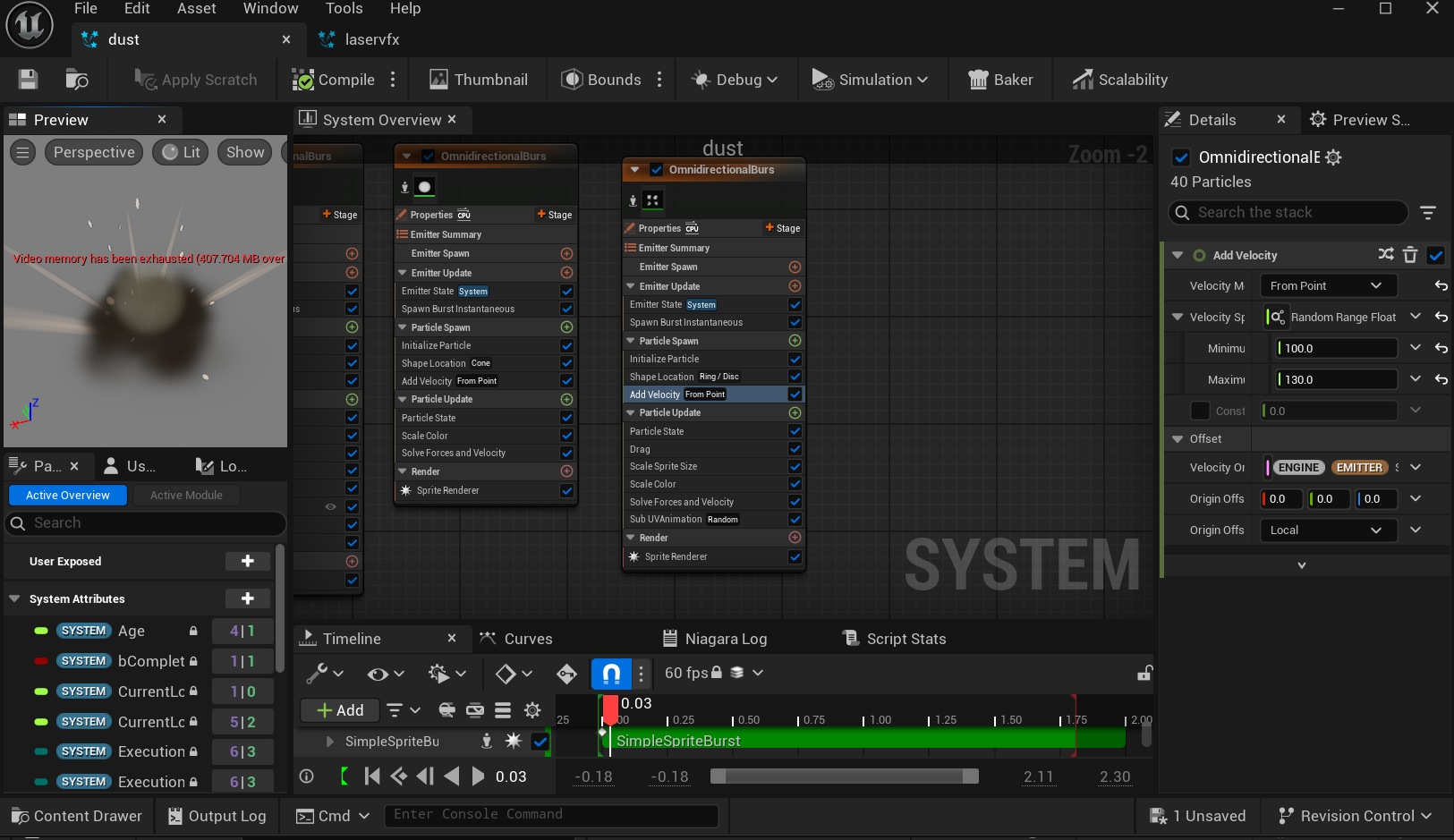
Task: Add a new System Attributes parameter
Action: (248, 598)
